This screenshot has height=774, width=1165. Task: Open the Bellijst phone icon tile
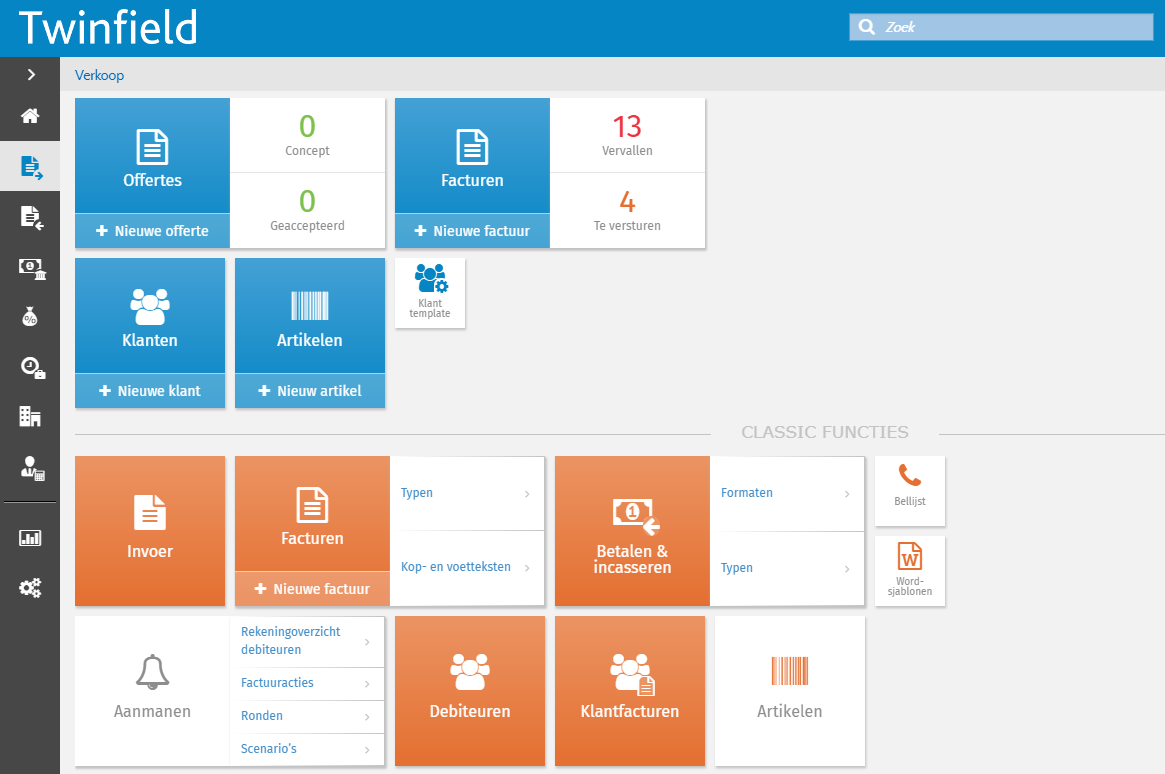point(910,490)
